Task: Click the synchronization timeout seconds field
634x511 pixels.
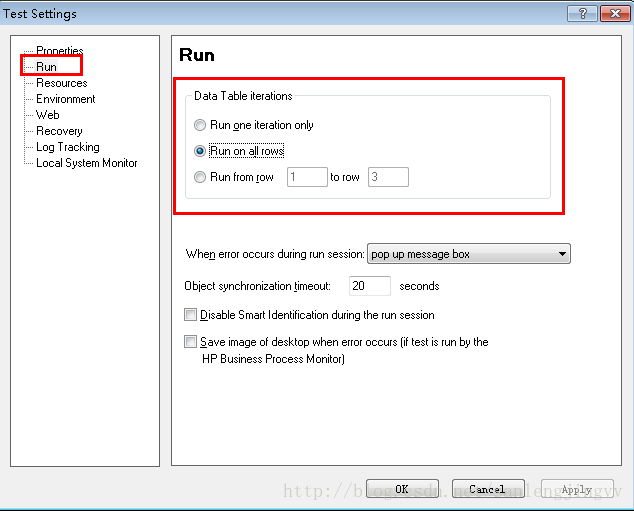Action: [369, 286]
